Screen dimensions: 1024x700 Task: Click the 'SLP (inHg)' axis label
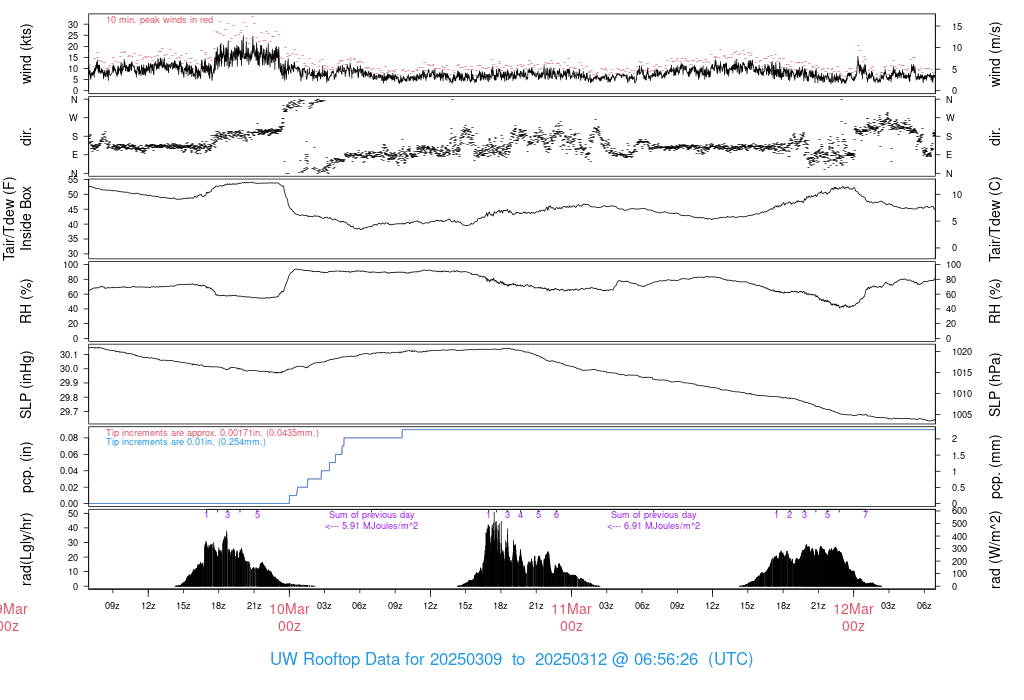pyautogui.click(x=26, y=385)
